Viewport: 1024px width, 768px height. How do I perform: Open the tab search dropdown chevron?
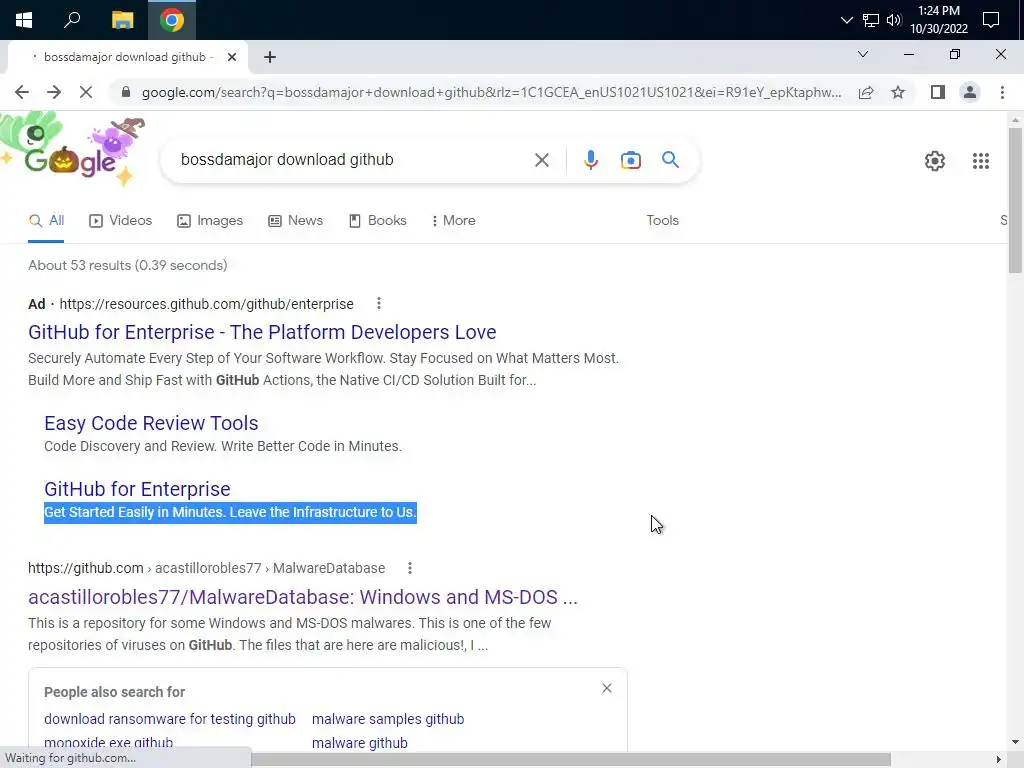coord(863,54)
